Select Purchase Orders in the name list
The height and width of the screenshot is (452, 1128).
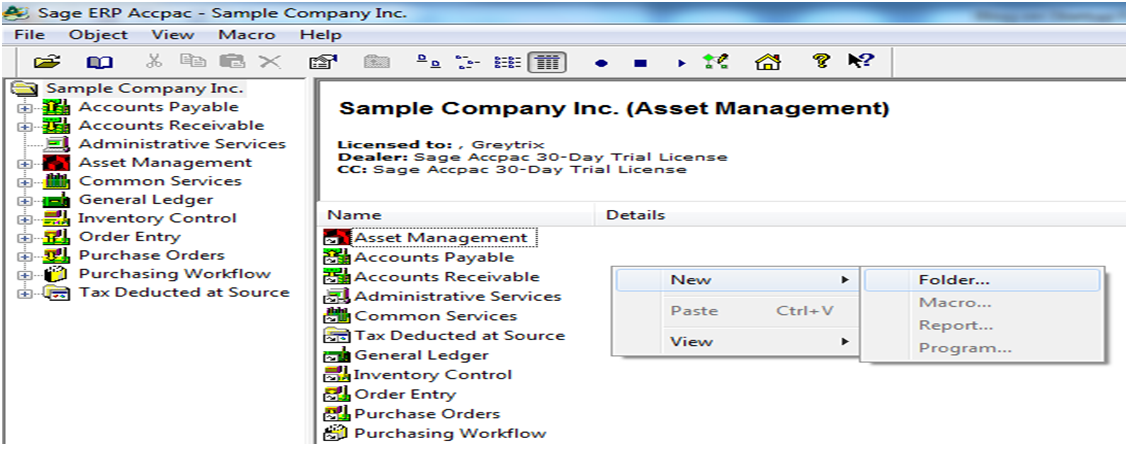pos(427,414)
